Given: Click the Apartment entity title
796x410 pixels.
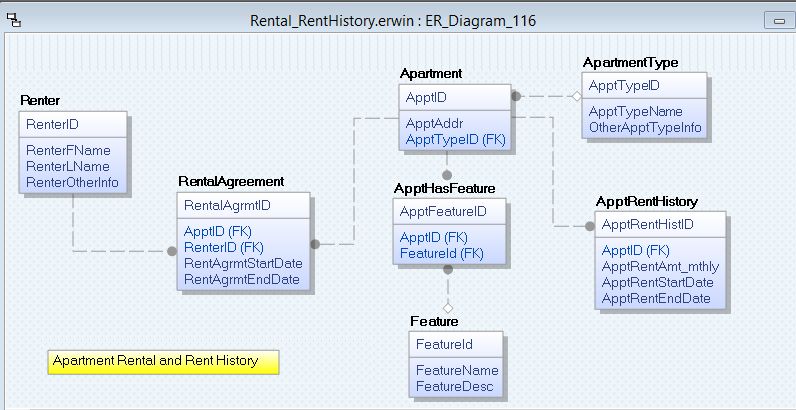Looking at the screenshot, I should 430,74.
